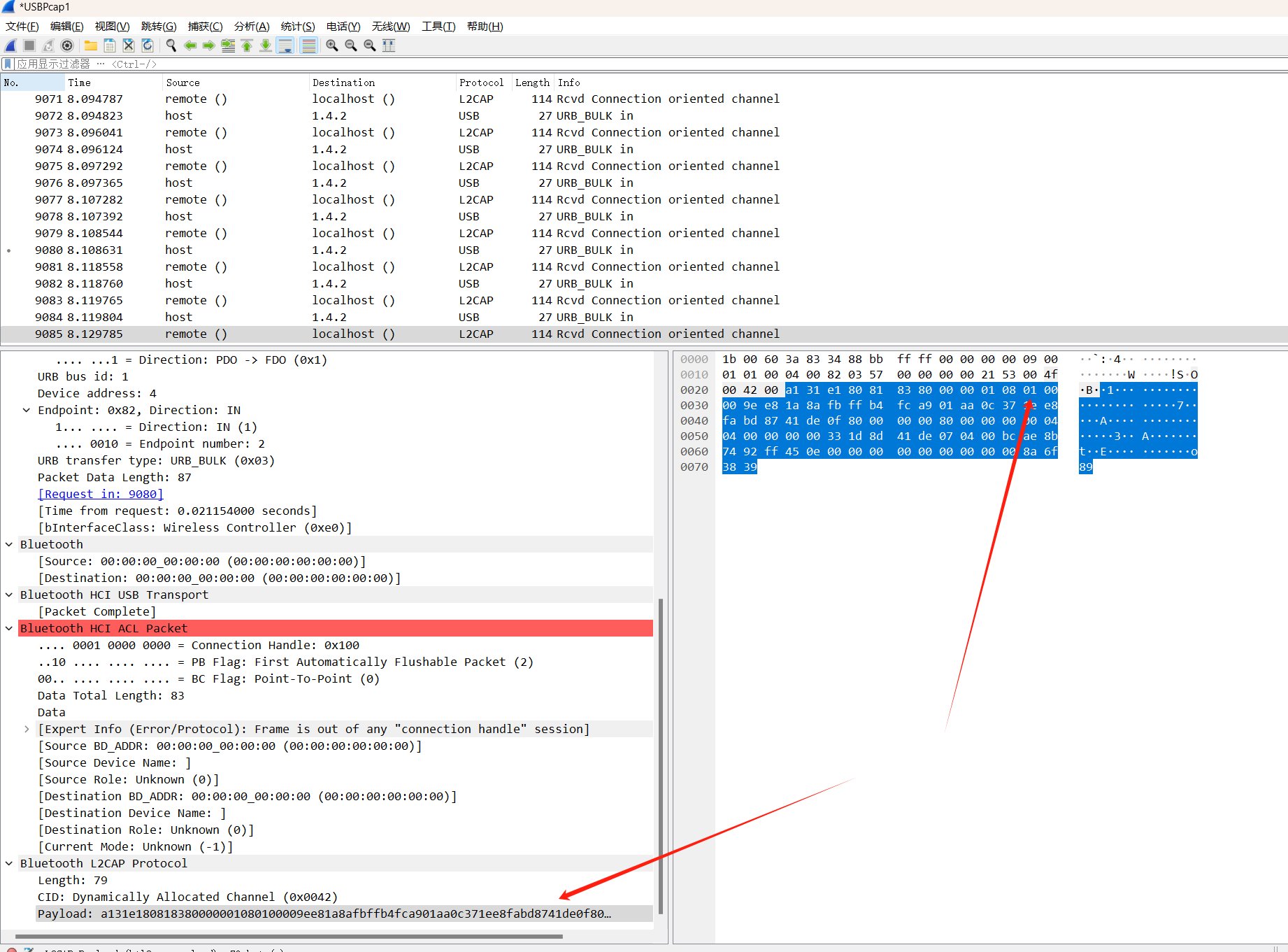Restart the current capture
Viewport: 1288px width, 952px height.
coord(48,45)
